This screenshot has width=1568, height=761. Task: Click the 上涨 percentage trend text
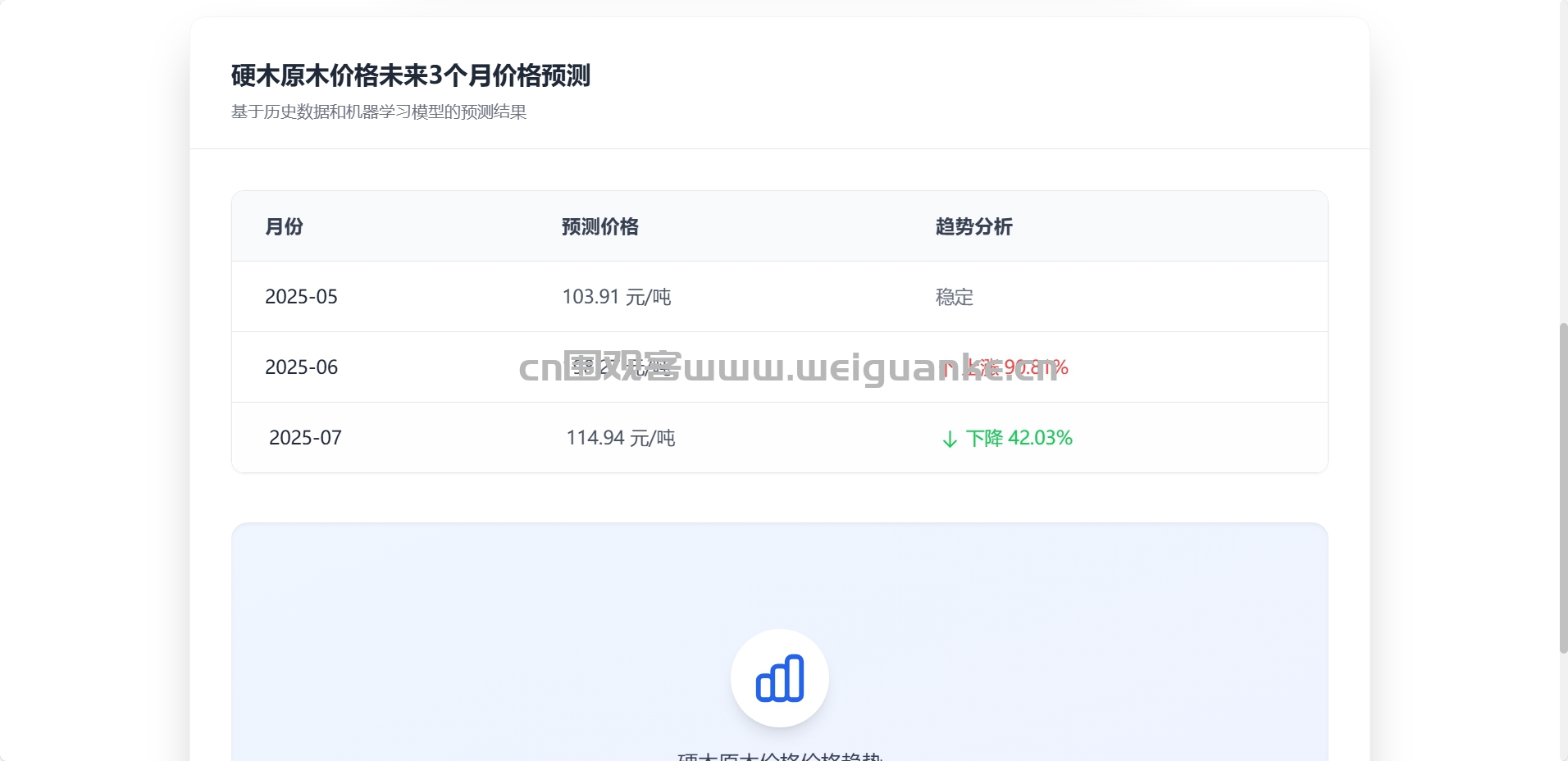1015,367
